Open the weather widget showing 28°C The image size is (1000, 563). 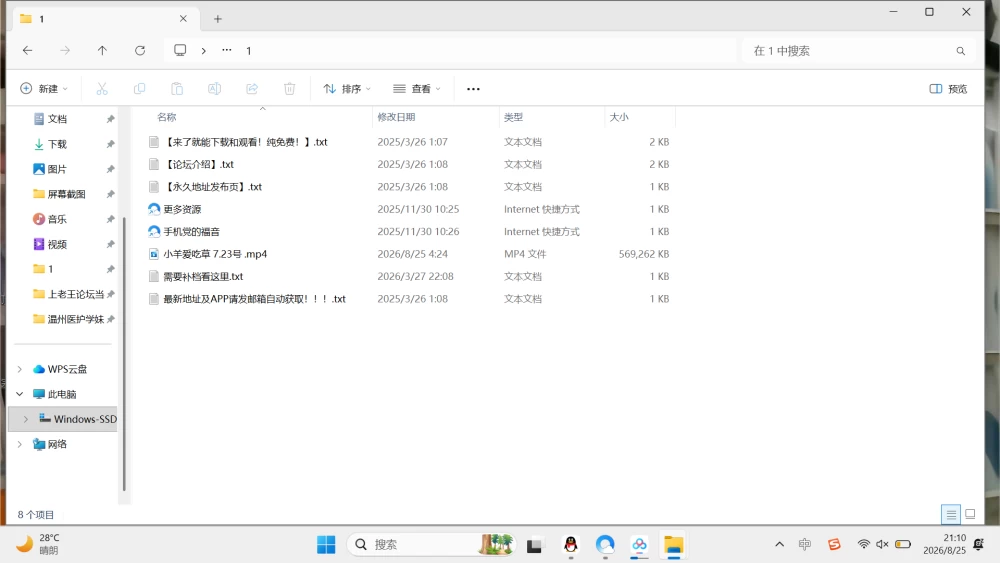point(38,544)
